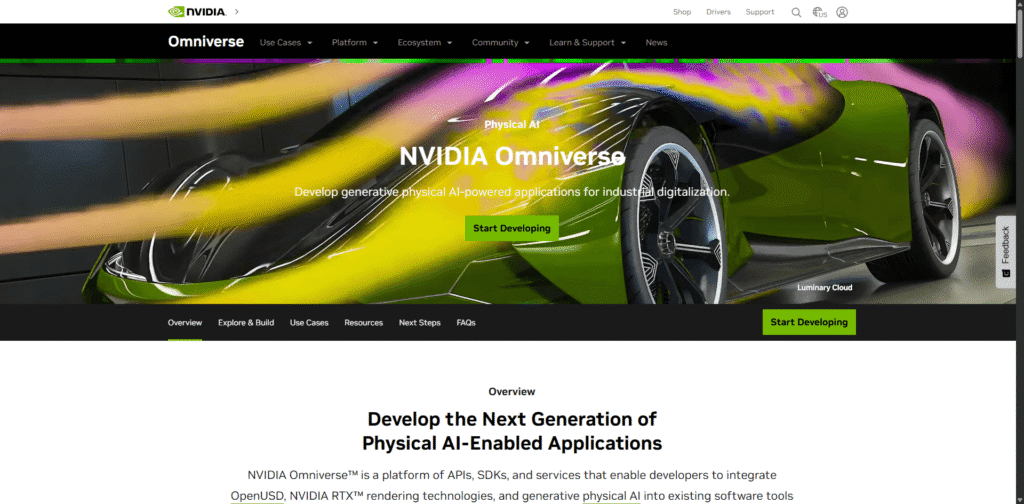
Task: Expand the Learn & Support dropdown menu
Action: pyautogui.click(x=587, y=42)
